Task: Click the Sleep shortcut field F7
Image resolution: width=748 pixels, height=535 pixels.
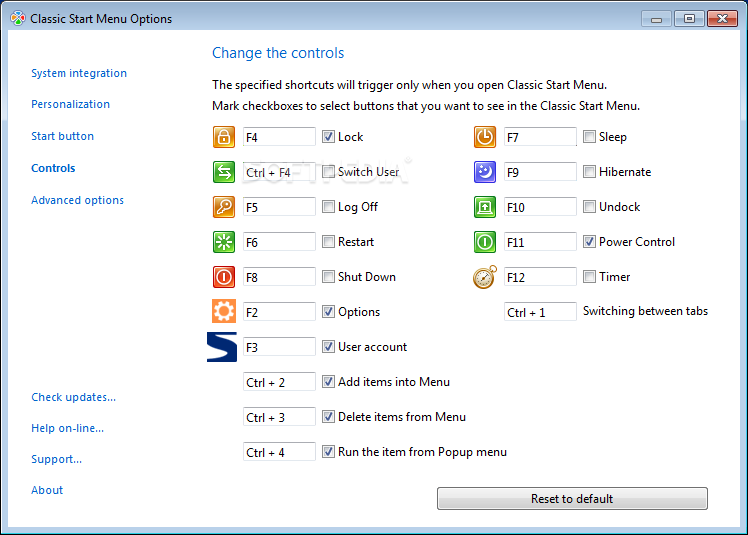Action: pos(540,137)
